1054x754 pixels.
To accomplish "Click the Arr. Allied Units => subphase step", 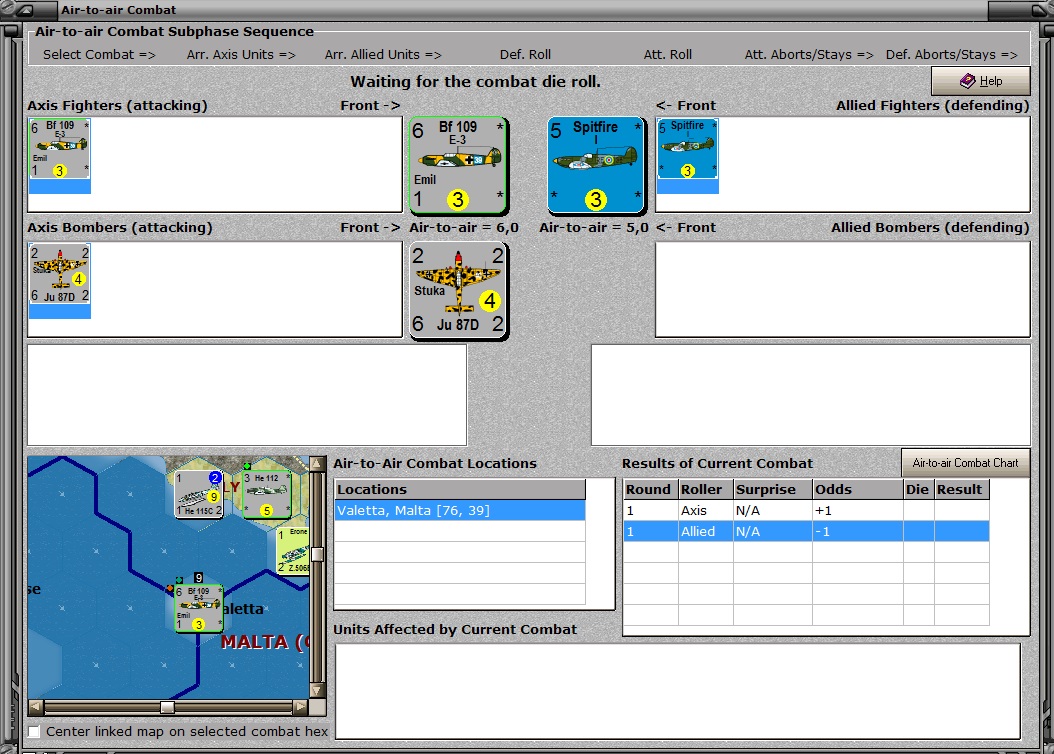I will click(383, 54).
